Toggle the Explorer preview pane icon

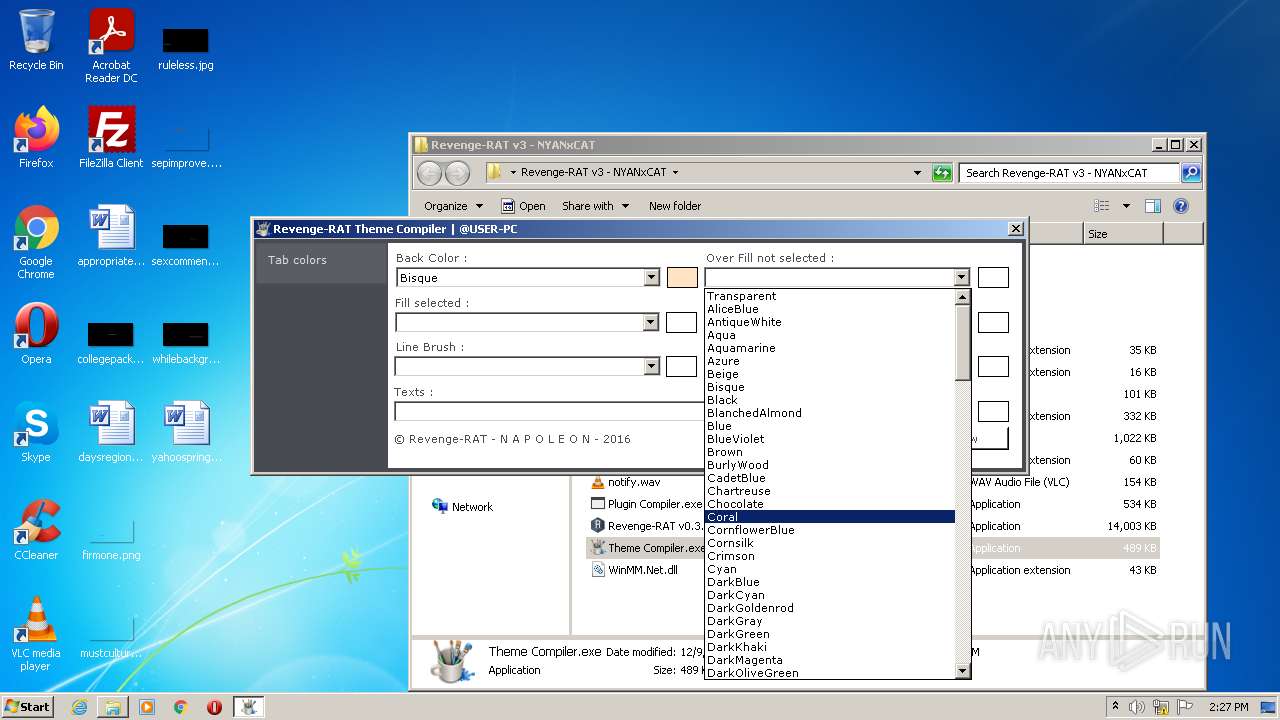point(1152,206)
